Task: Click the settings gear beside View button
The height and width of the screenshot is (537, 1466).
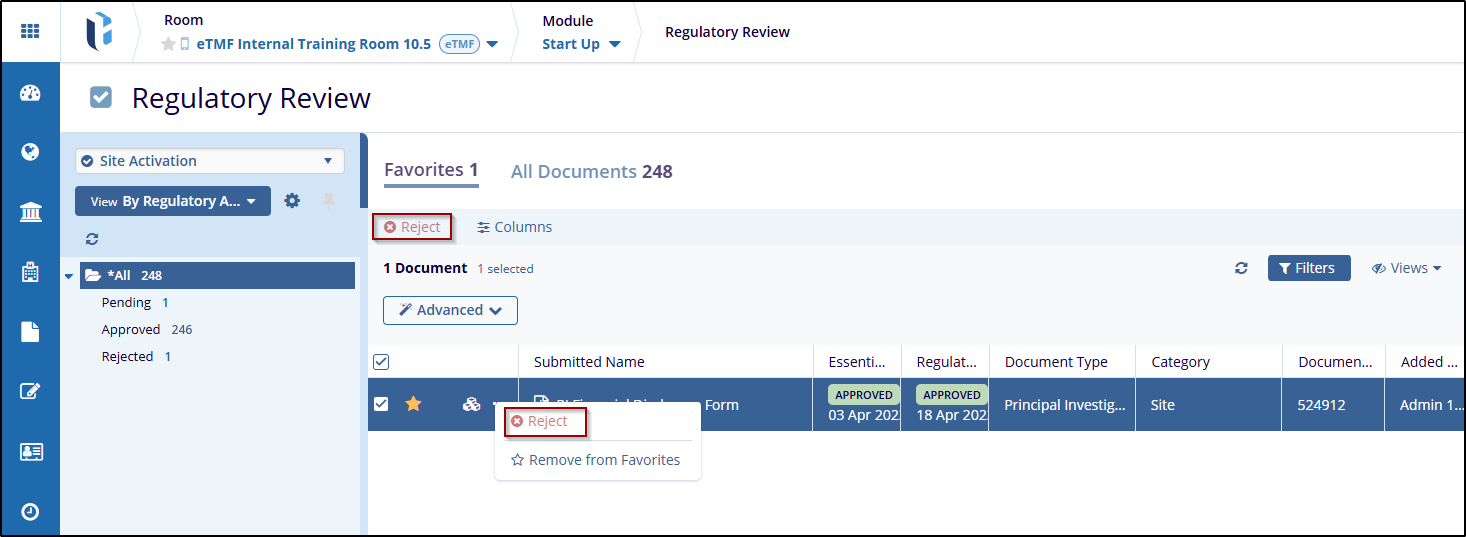Action: [292, 201]
